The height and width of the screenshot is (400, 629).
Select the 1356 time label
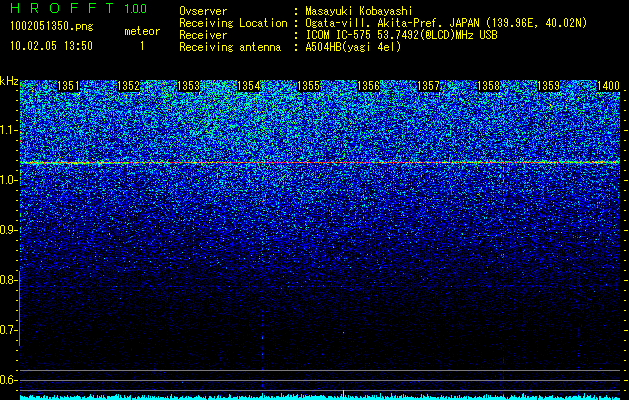(x=369, y=86)
